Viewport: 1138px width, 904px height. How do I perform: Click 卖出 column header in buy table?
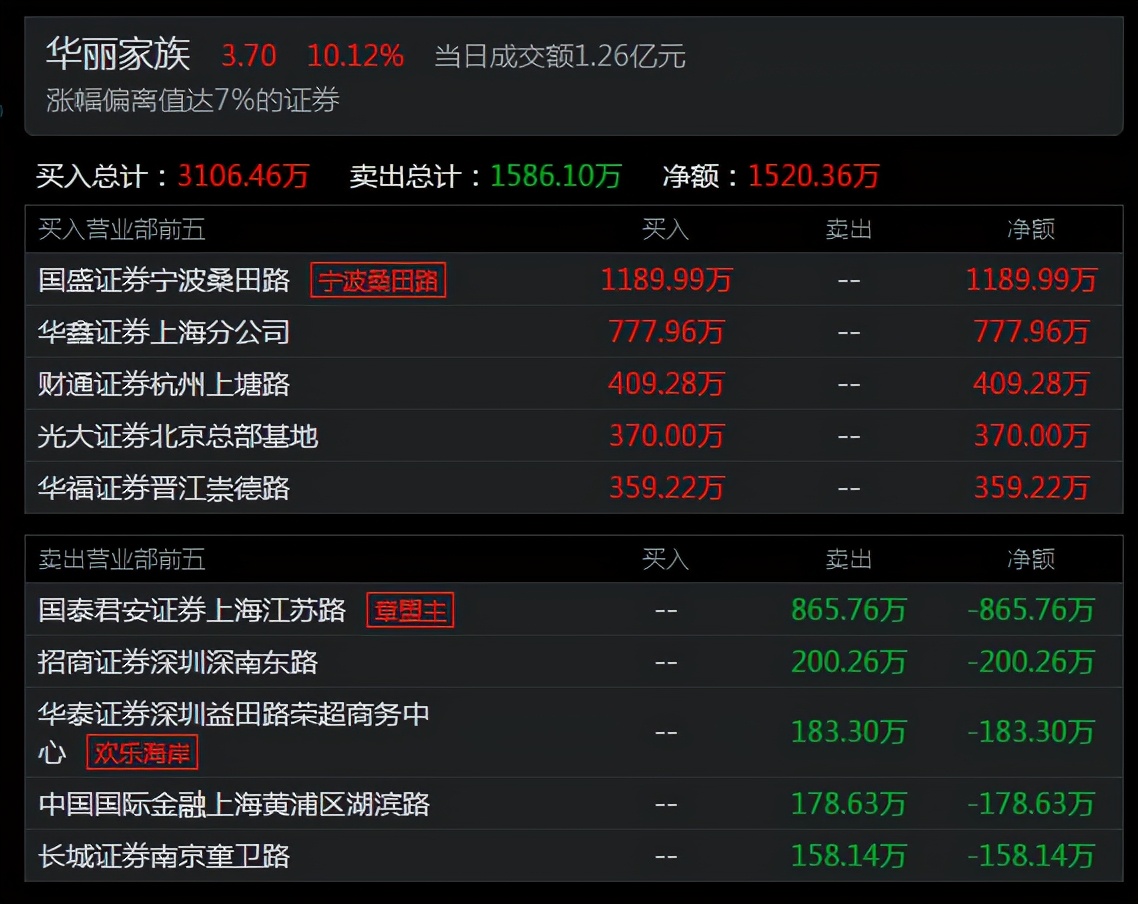[848, 229]
